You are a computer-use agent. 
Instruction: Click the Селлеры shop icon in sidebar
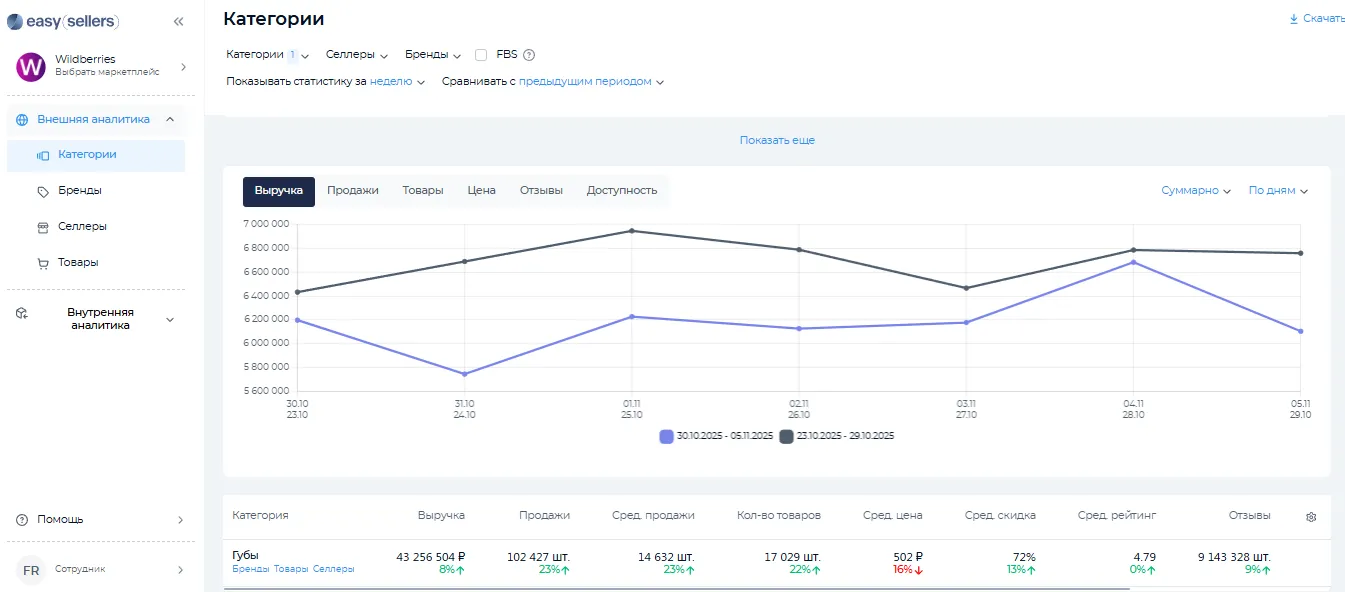[x=43, y=227]
